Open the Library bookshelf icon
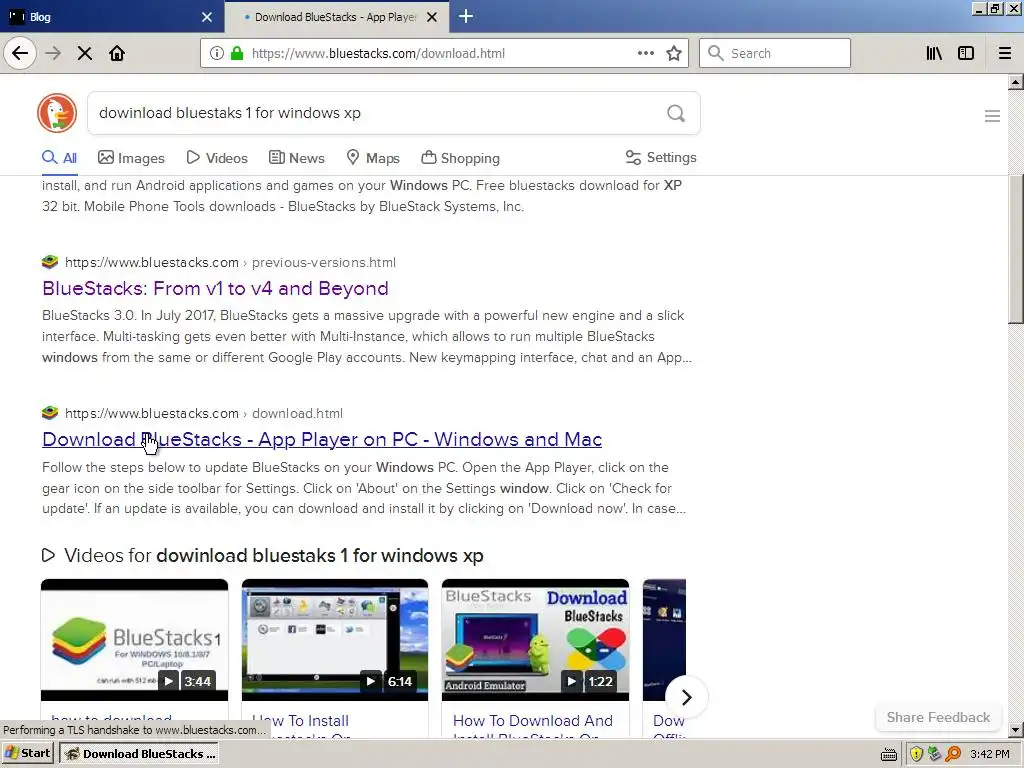 coord(934,53)
